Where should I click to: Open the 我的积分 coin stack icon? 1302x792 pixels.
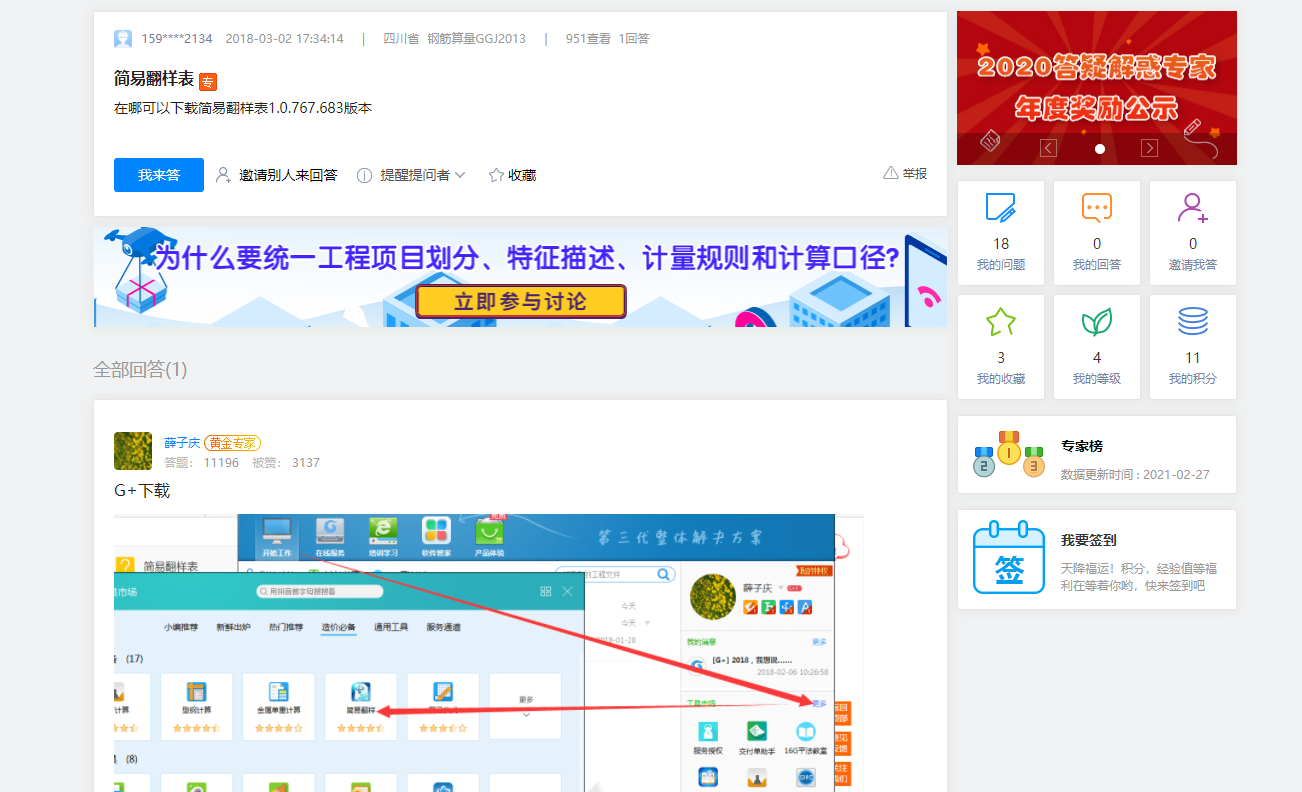point(1193,322)
